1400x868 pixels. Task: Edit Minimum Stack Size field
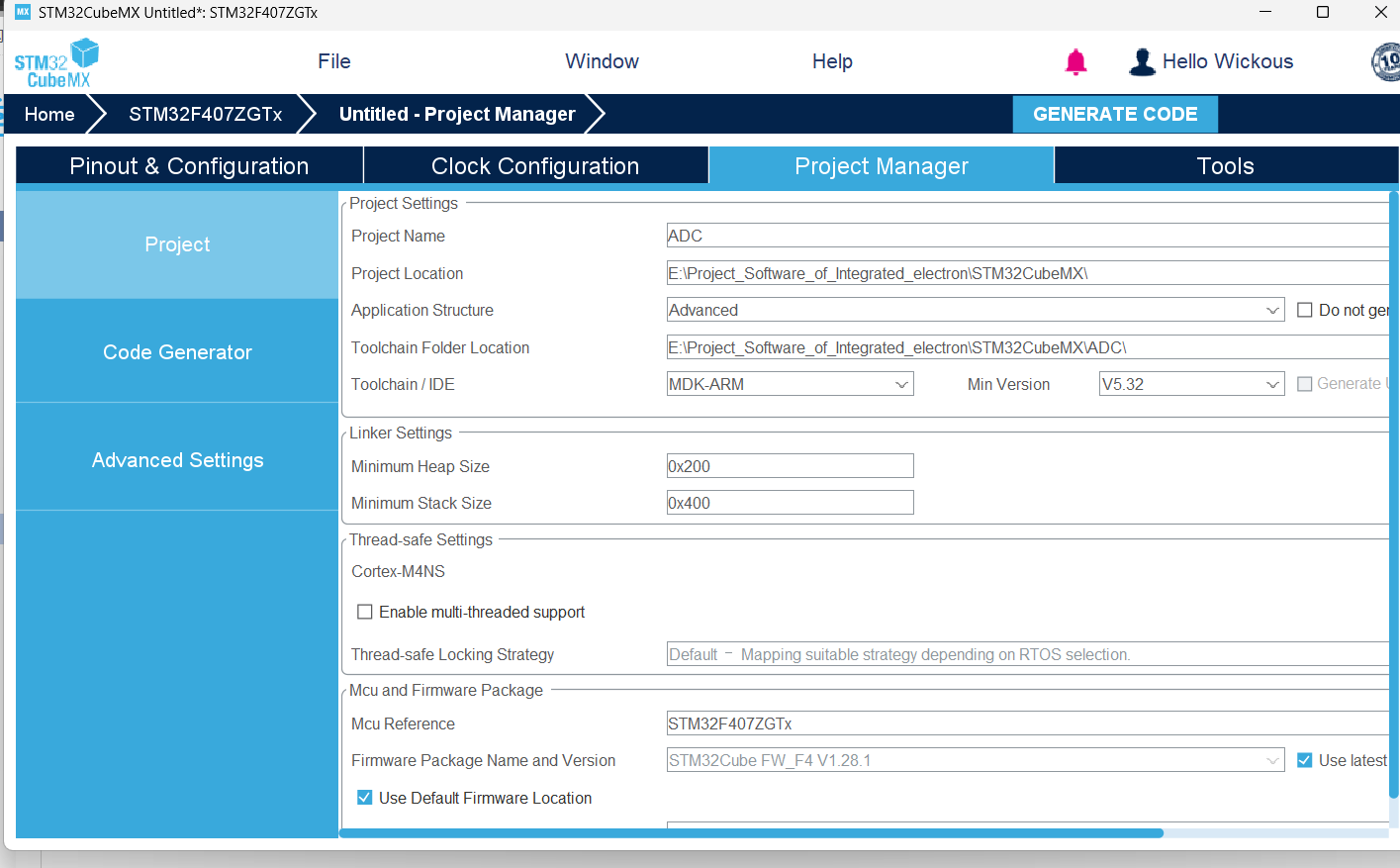point(790,503)
